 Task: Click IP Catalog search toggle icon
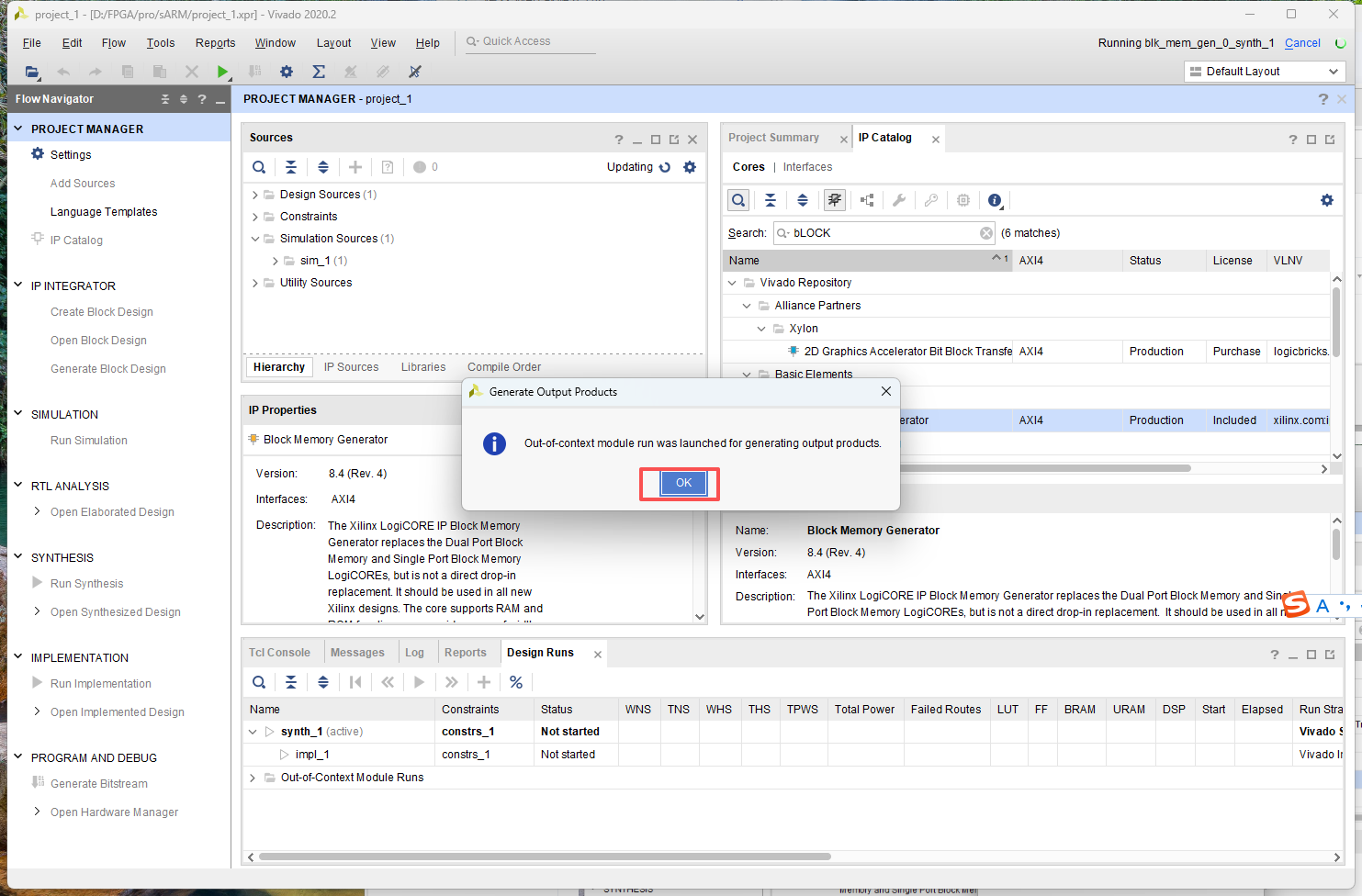(x=738, y=200)
